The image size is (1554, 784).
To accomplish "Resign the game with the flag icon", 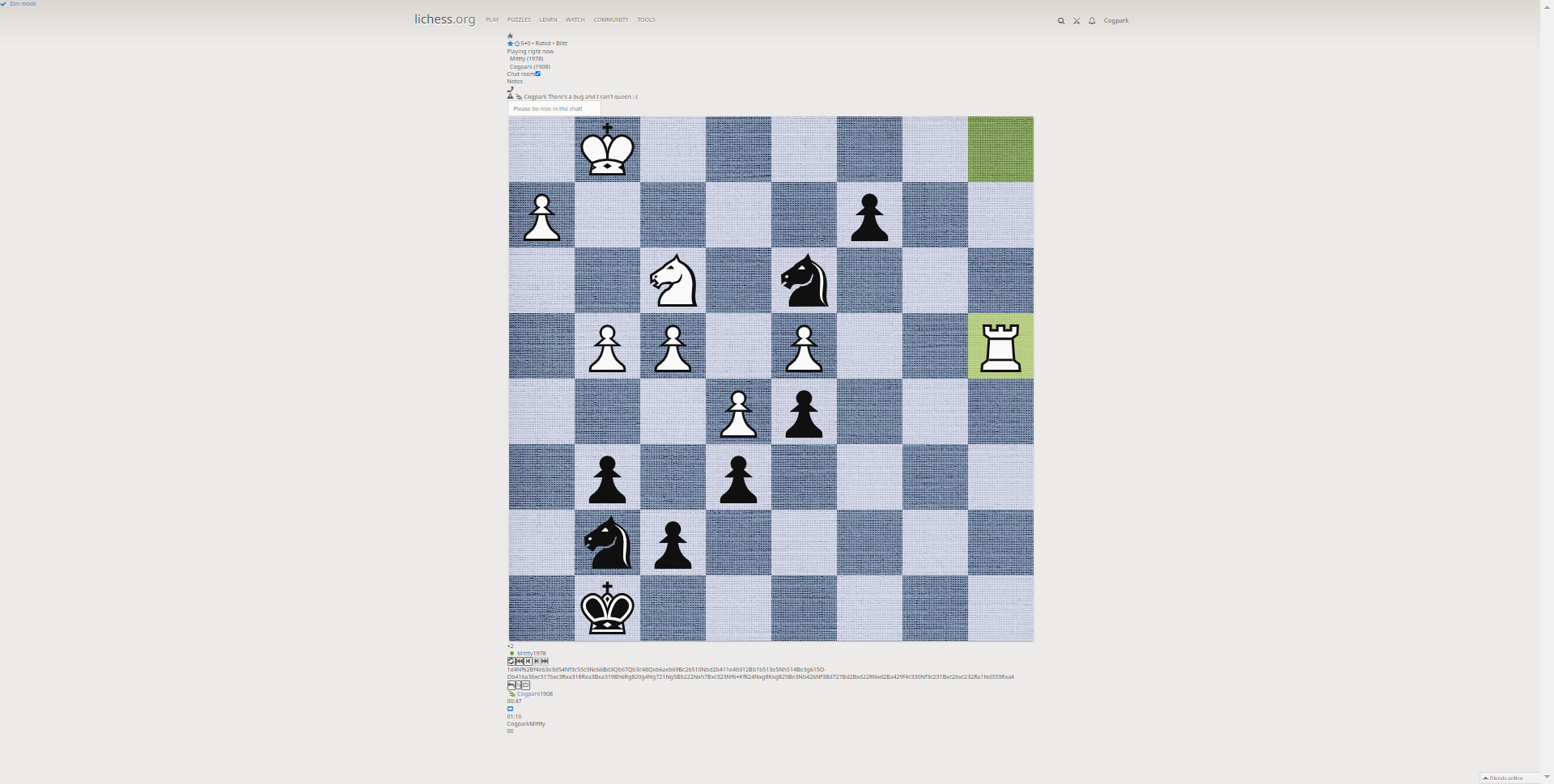I will tap(525, 685).
